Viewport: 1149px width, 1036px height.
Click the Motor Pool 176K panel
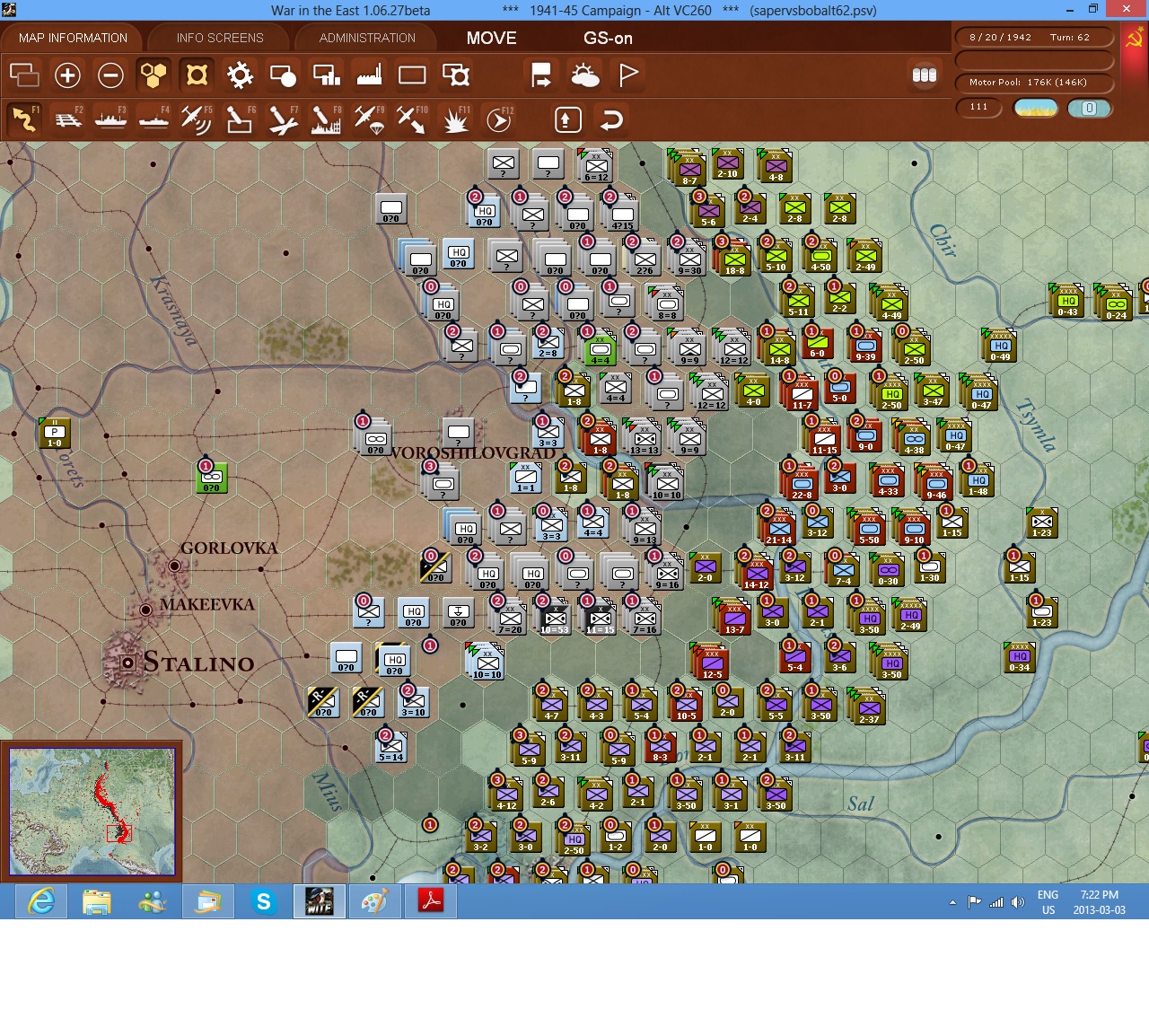[1034, 83]
